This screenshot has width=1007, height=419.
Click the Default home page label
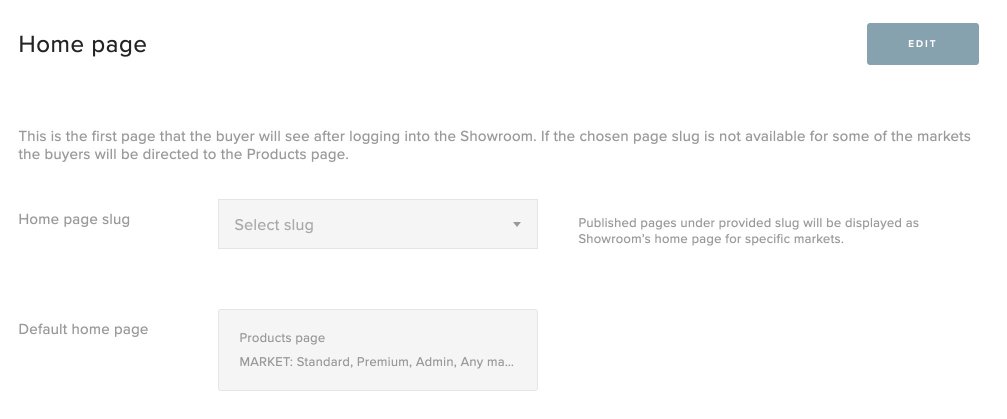83,329
